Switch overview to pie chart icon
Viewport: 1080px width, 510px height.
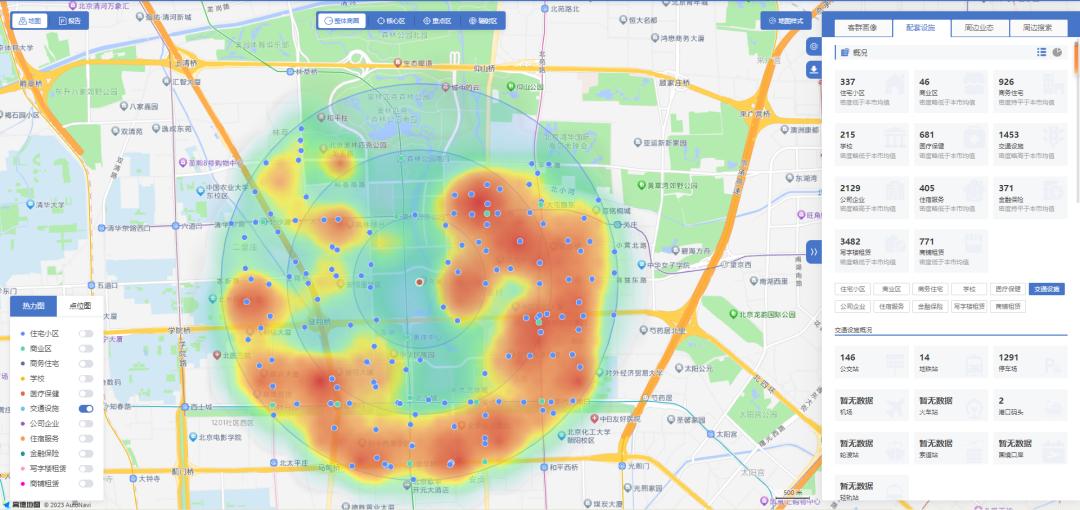(x=1057, y=52)
